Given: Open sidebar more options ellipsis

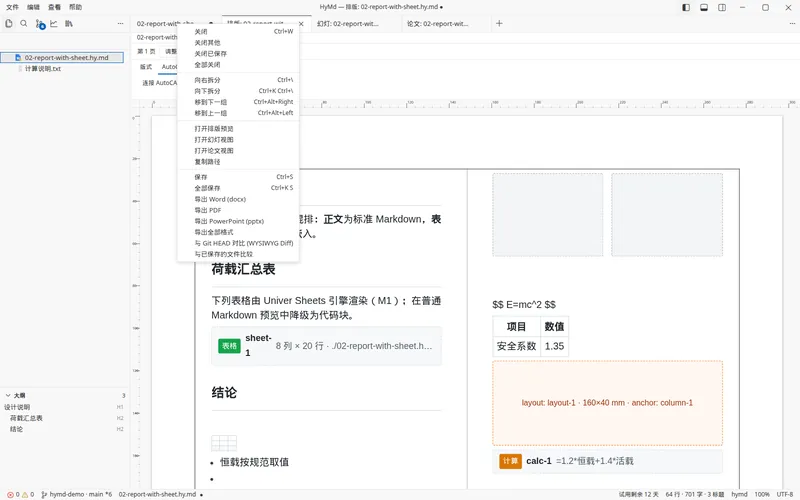Looking at the screenshot, I should tap(120, 23).
